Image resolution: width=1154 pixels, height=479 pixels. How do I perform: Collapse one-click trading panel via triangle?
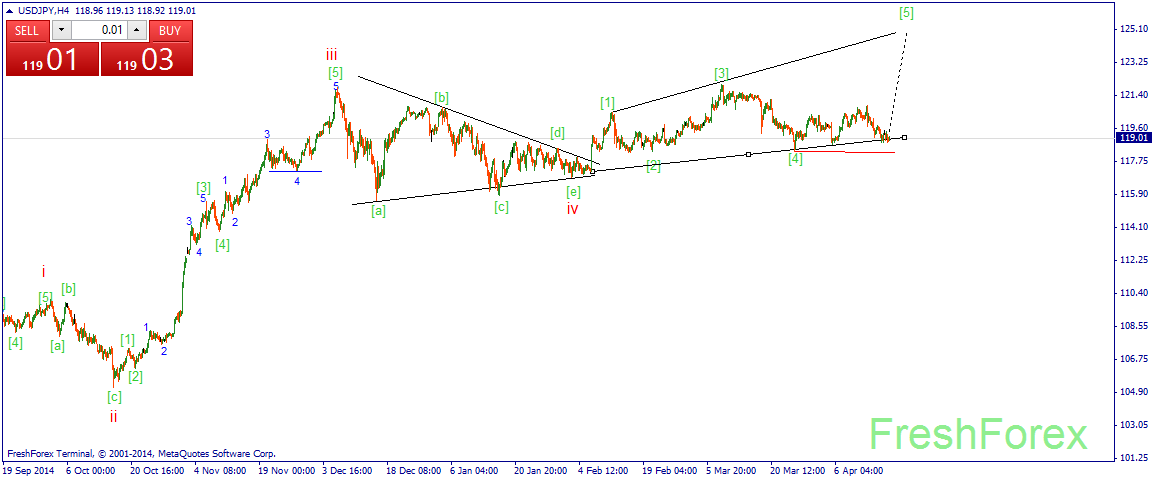coord(9,10)
